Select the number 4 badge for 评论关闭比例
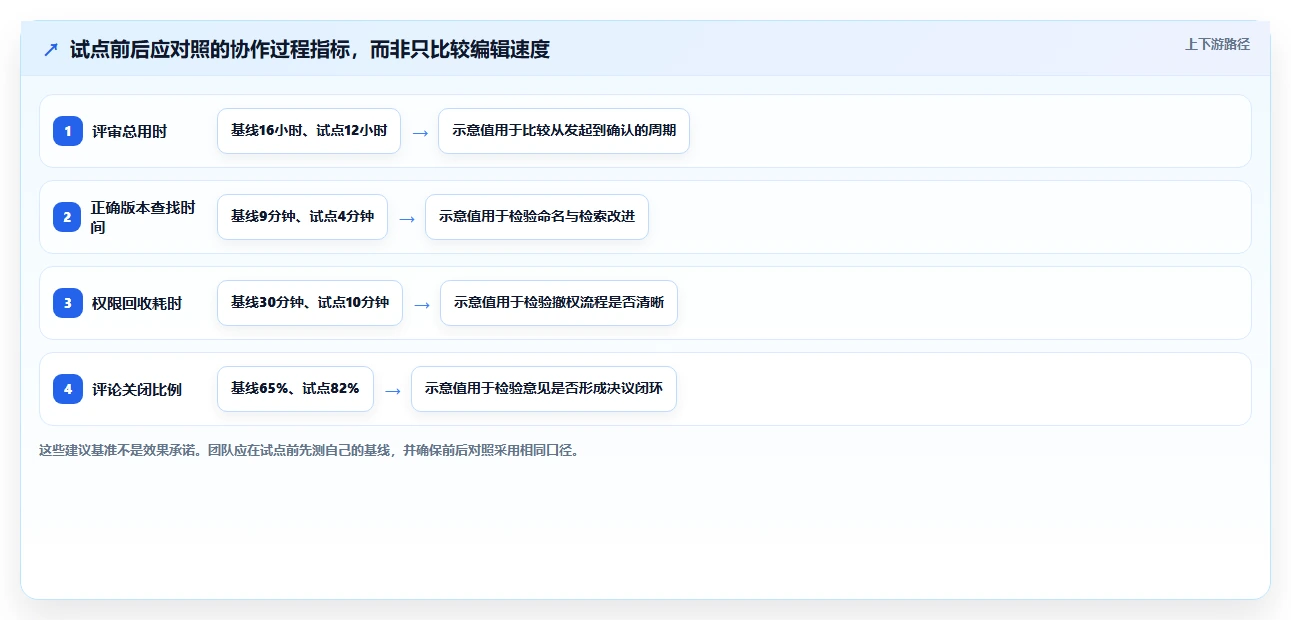1291x620 pixels. 68,389
